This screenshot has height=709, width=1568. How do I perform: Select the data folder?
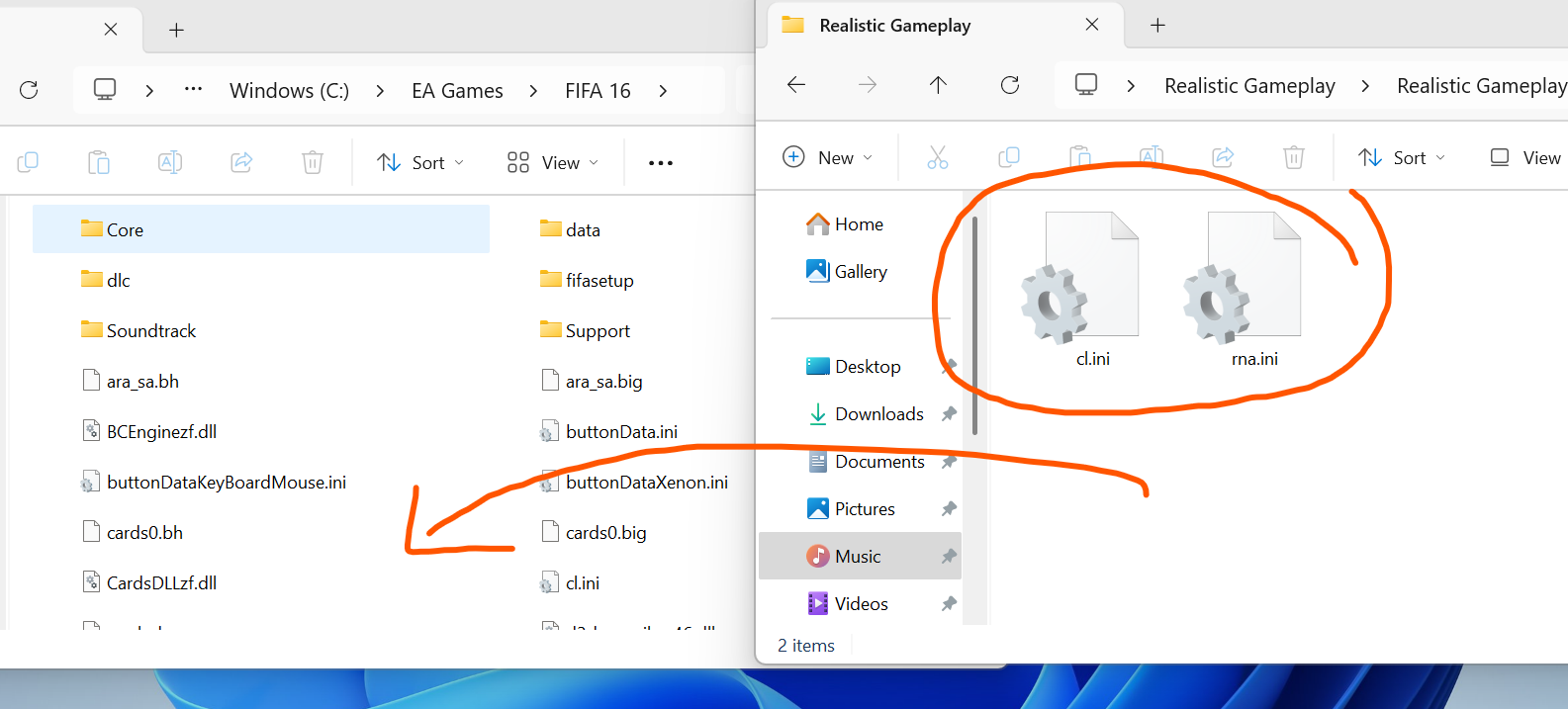[571, 229]
